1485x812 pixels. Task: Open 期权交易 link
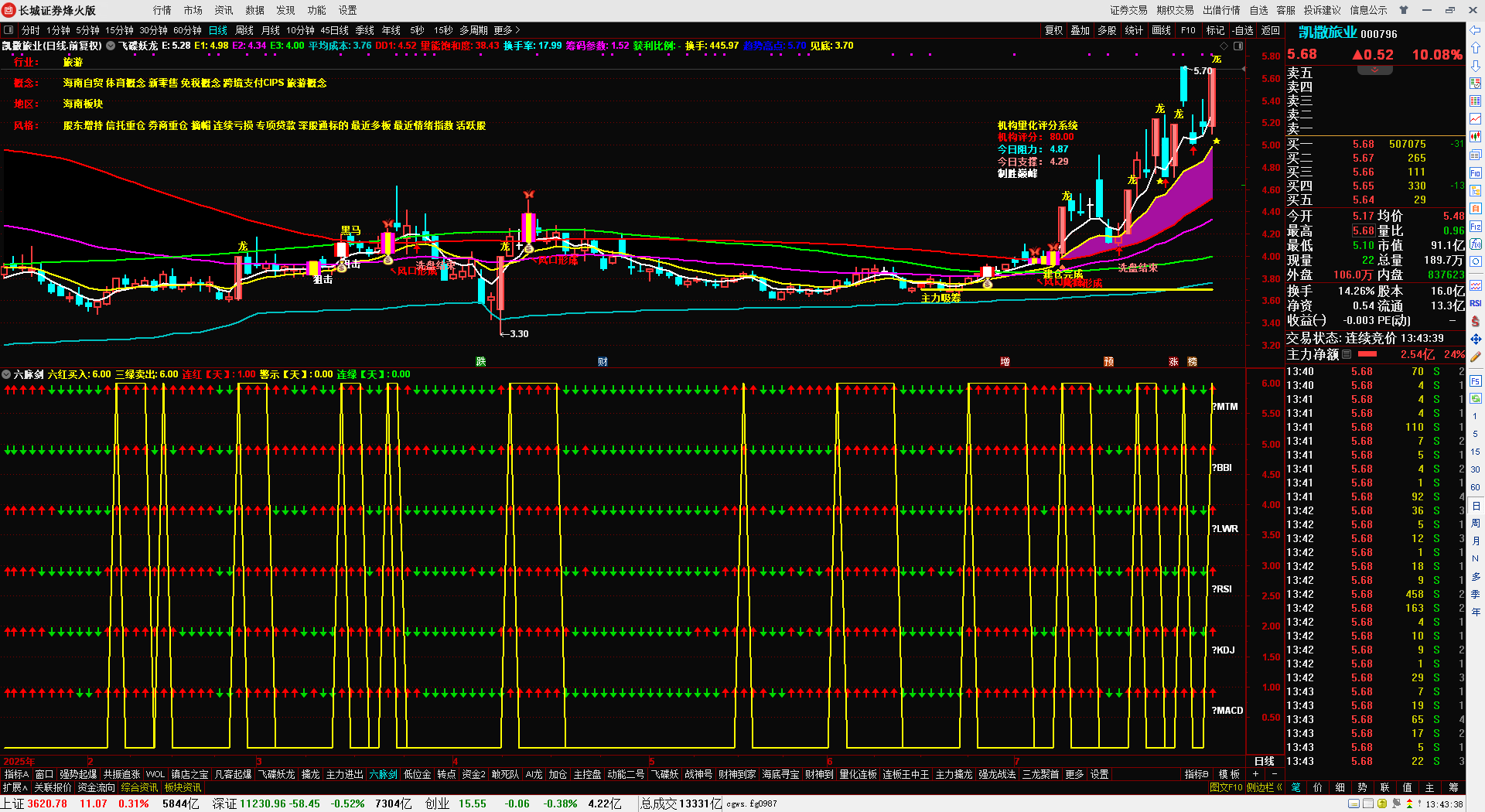pos(1176,10)
